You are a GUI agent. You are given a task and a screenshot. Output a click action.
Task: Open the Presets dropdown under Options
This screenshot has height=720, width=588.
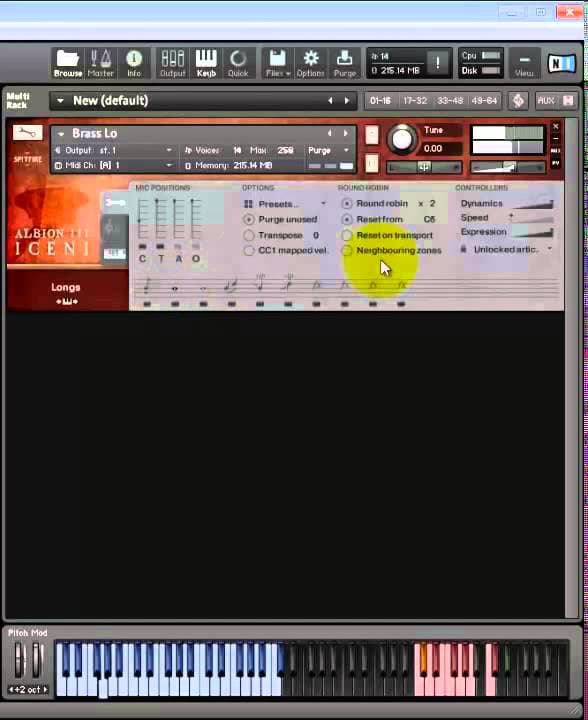286,204
